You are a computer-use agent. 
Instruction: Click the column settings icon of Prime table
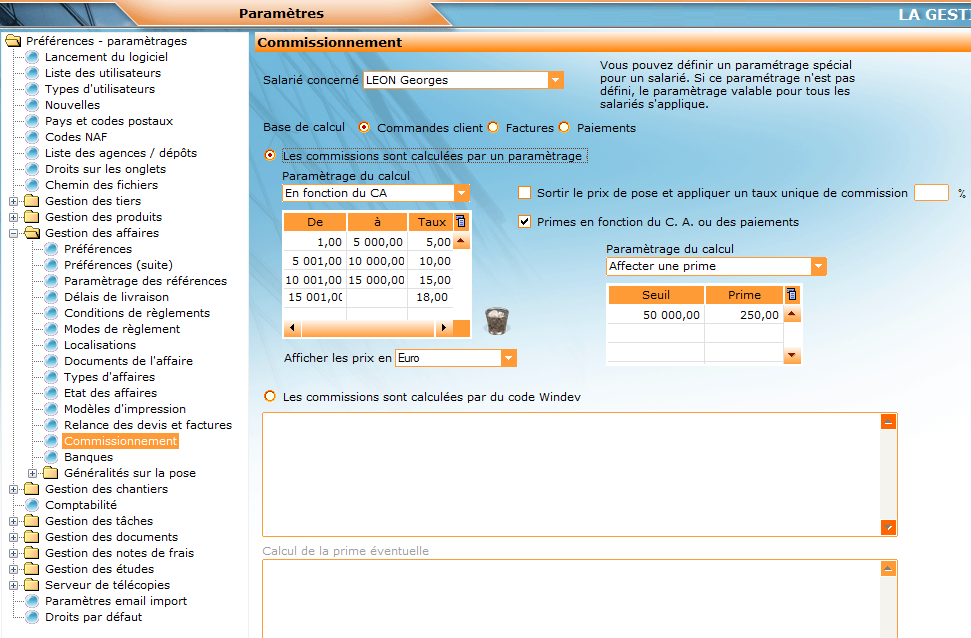coord(791,295)
